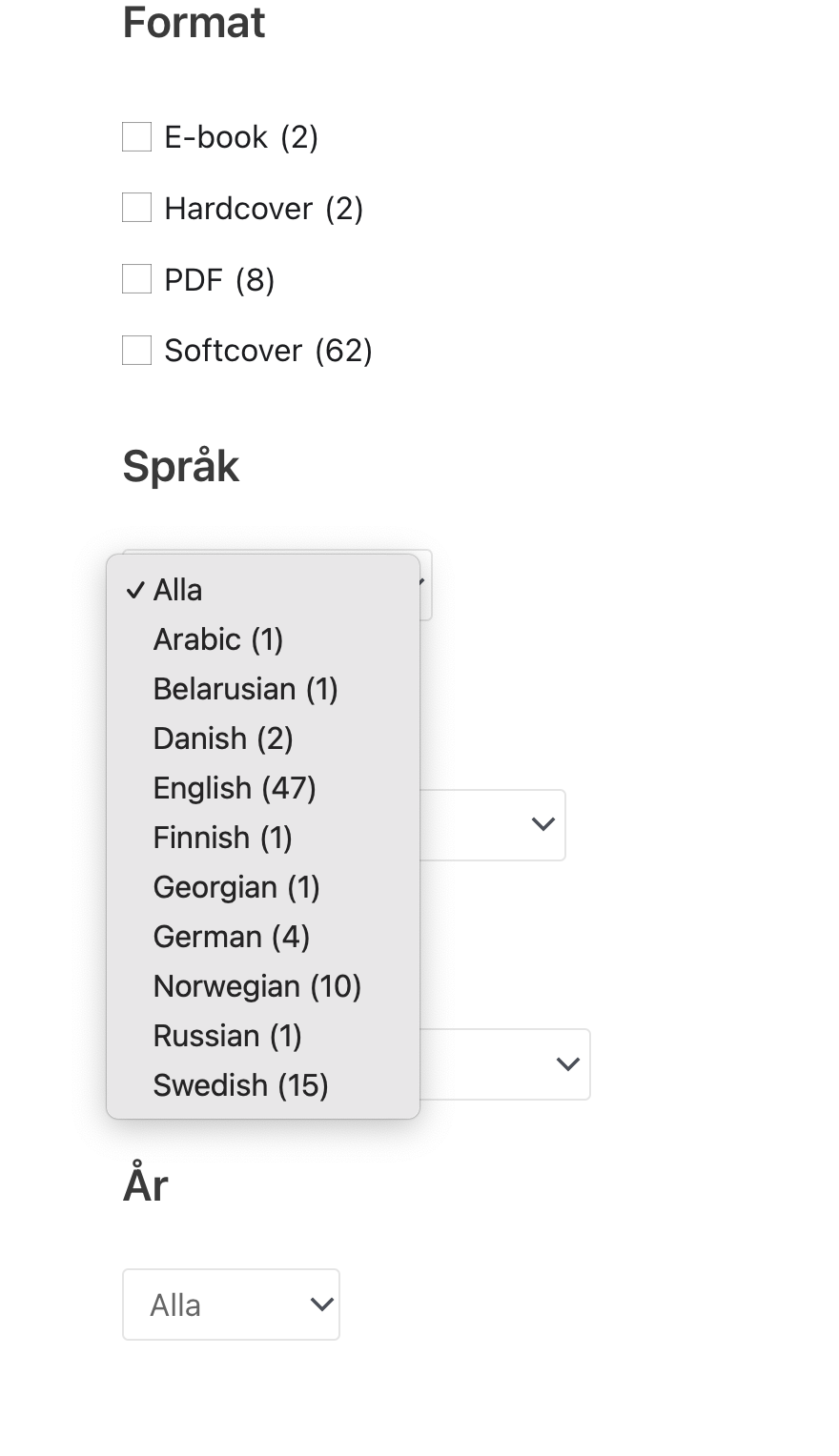
Task: Choose Arabic (1) from the language list
Action: 218,639
